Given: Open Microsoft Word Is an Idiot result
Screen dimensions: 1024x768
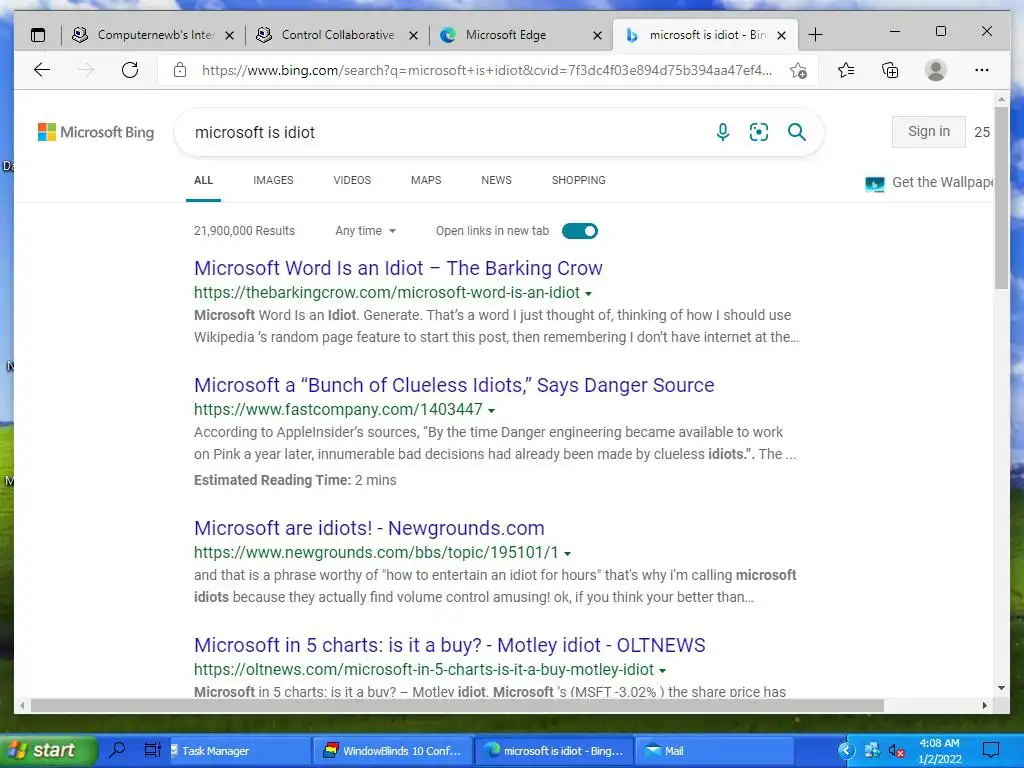Looking at the screenshot, I should (398, 268).
